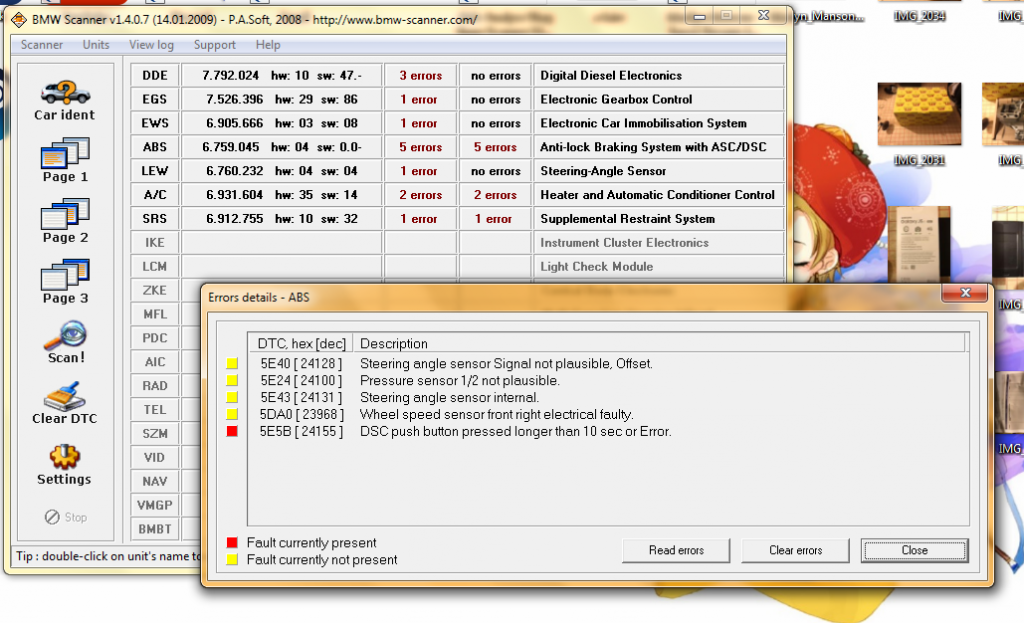The height and width of the screenshot is (623, 1024).
Task: Close the ABS Errors details dialog with X
Action: coord(966,293)
